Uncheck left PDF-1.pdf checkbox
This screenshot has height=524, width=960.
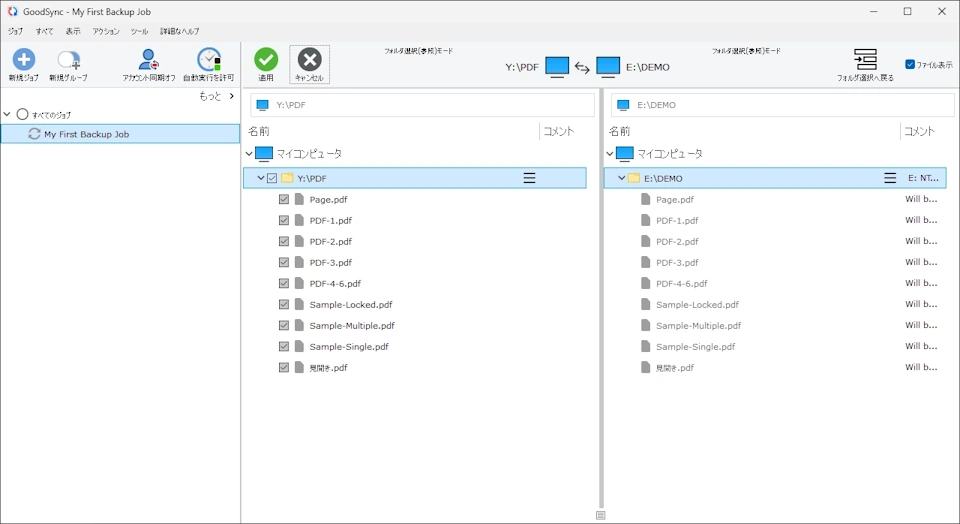283,220
